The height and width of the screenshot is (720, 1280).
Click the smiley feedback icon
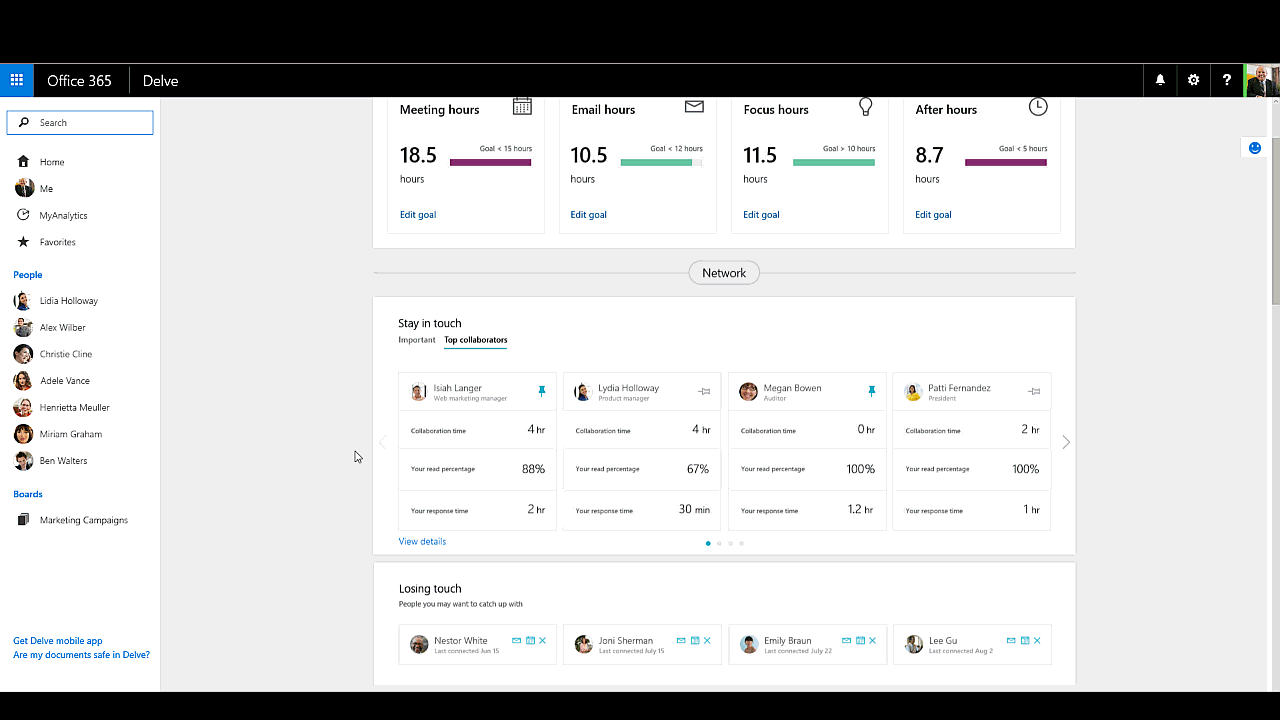(x=1255, y=148)
